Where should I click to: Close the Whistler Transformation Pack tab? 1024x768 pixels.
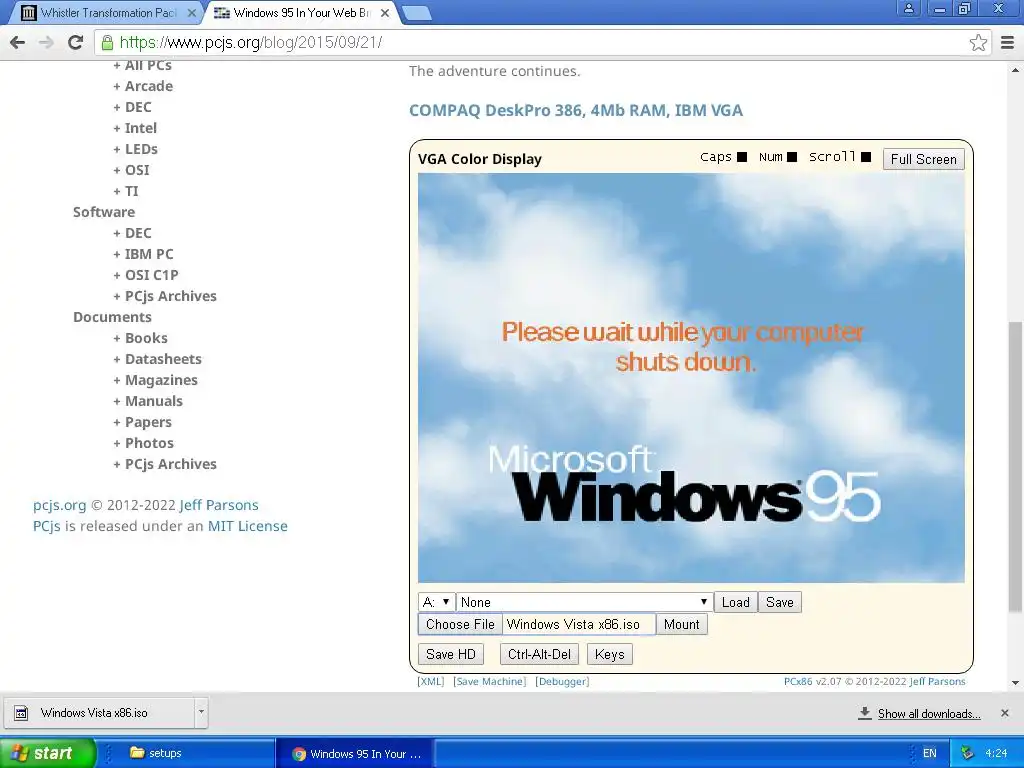click(192, 13)
